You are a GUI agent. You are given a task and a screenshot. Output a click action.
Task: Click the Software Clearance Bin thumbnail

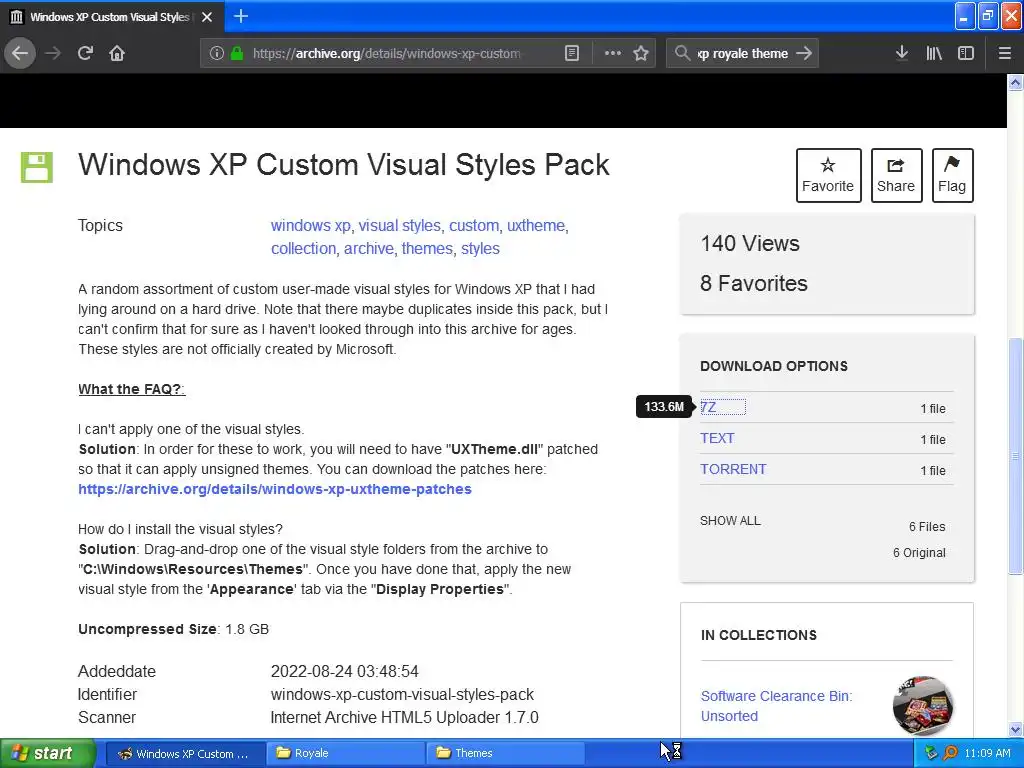922,706
